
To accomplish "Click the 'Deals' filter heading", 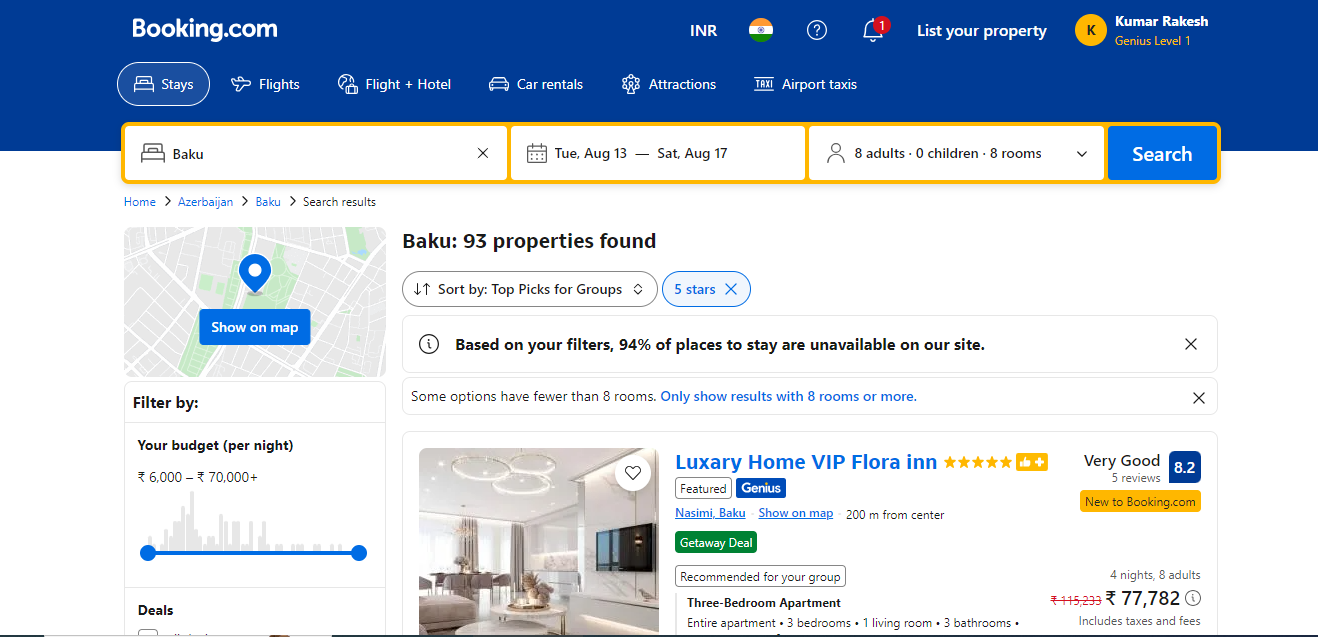I will pos(156,610).
